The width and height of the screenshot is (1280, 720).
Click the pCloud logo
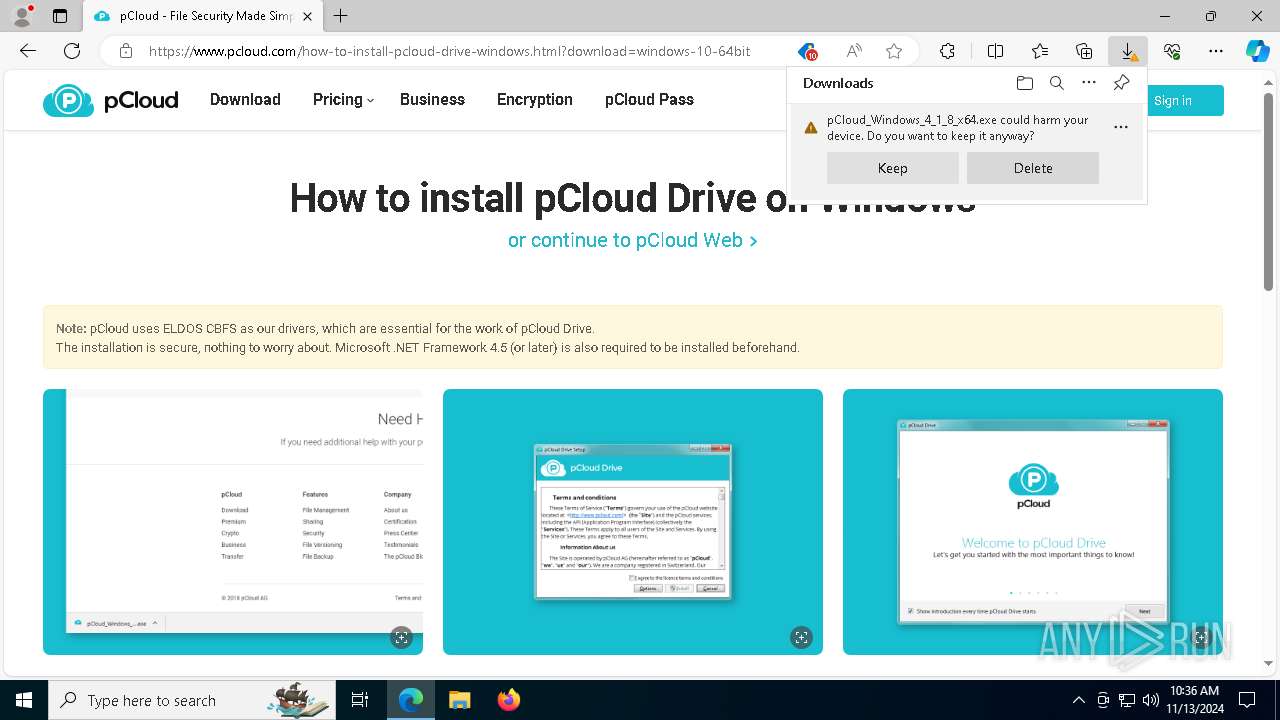(110, 100)
